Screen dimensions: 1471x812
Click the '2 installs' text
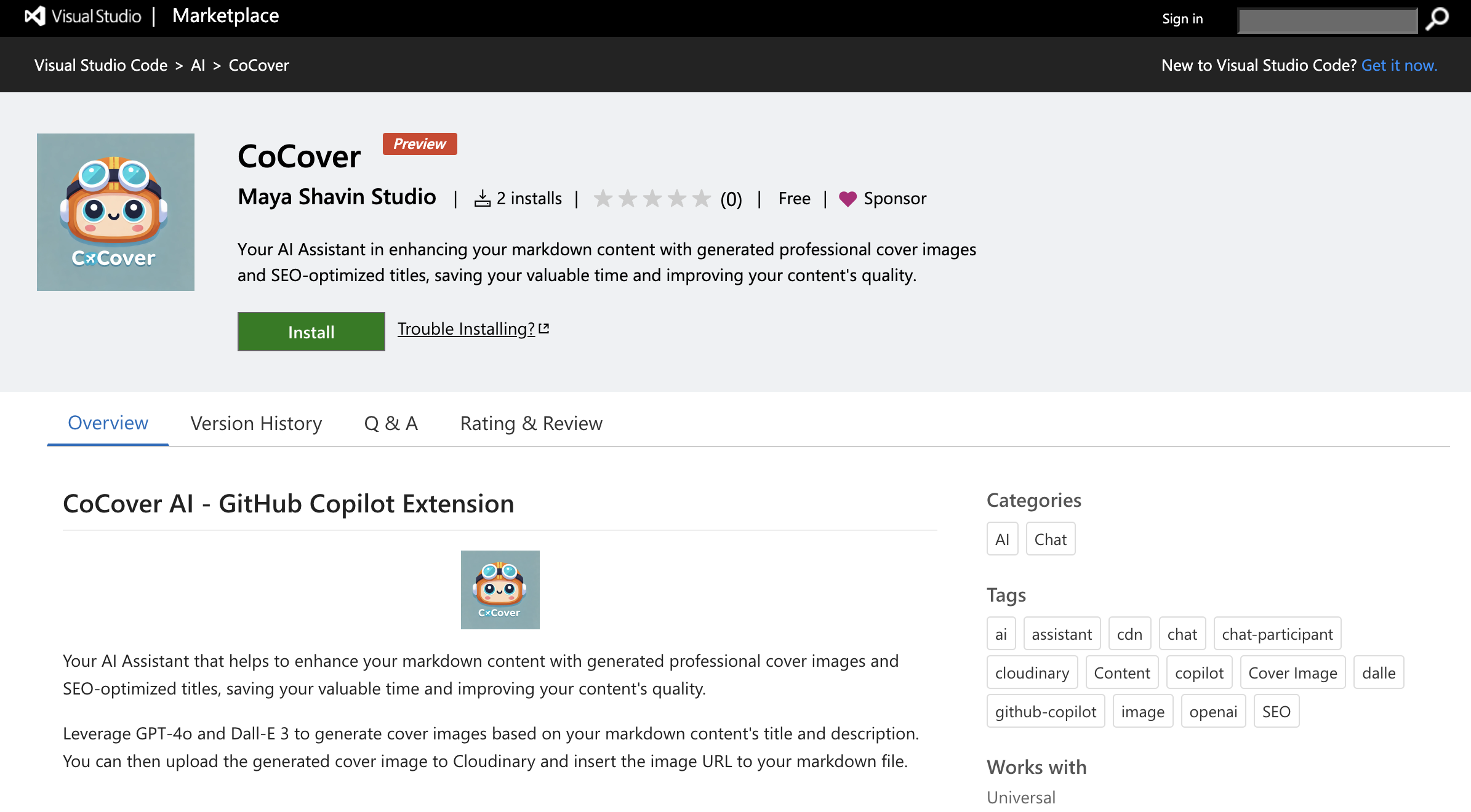(529, 199)
